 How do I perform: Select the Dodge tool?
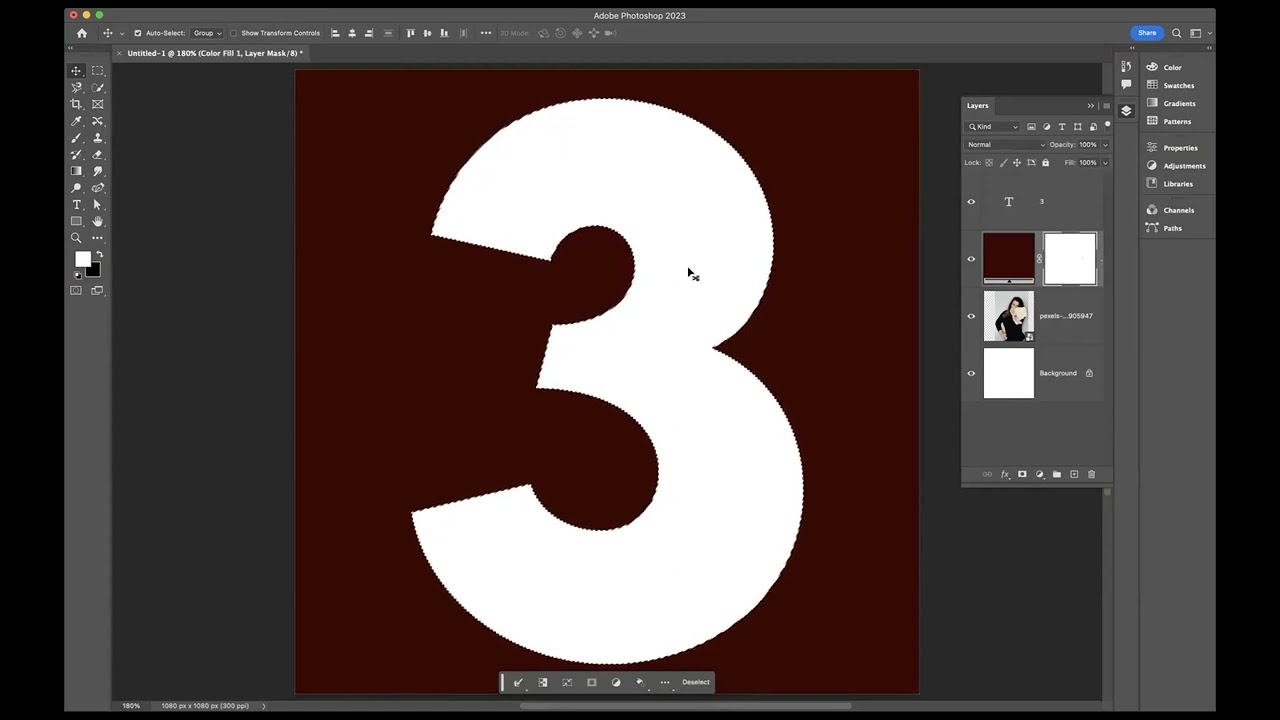pos(76,188)
